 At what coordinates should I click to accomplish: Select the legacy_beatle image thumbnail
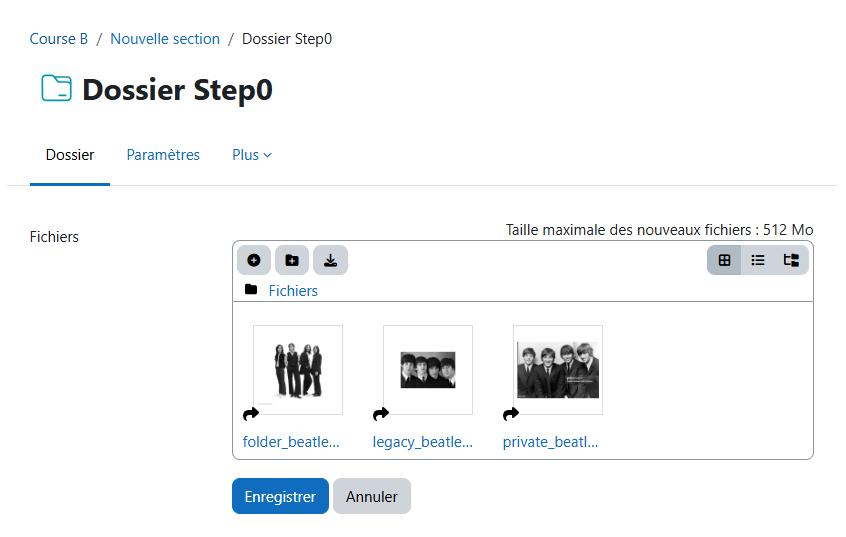point(428,370)
